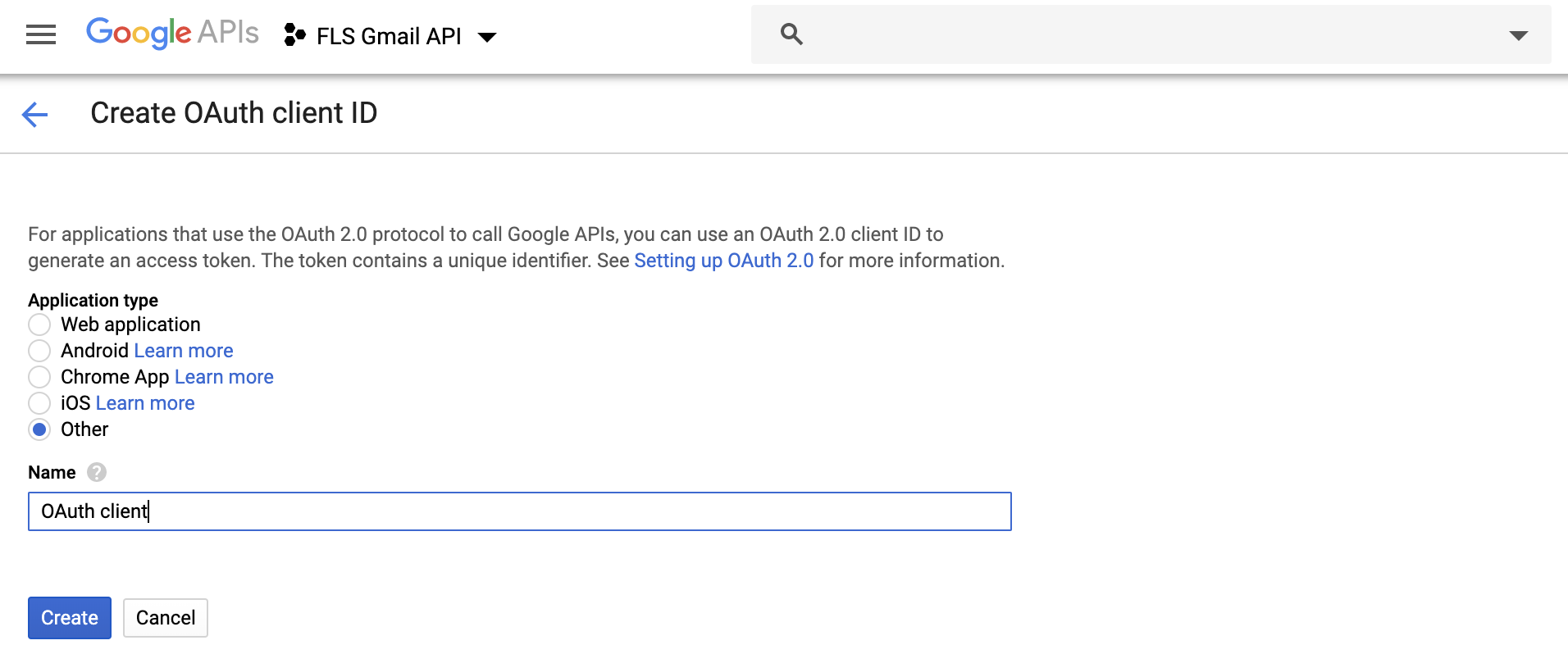1568x654 pixels.
Task: Select the Android application type
Action: [39, 351]
